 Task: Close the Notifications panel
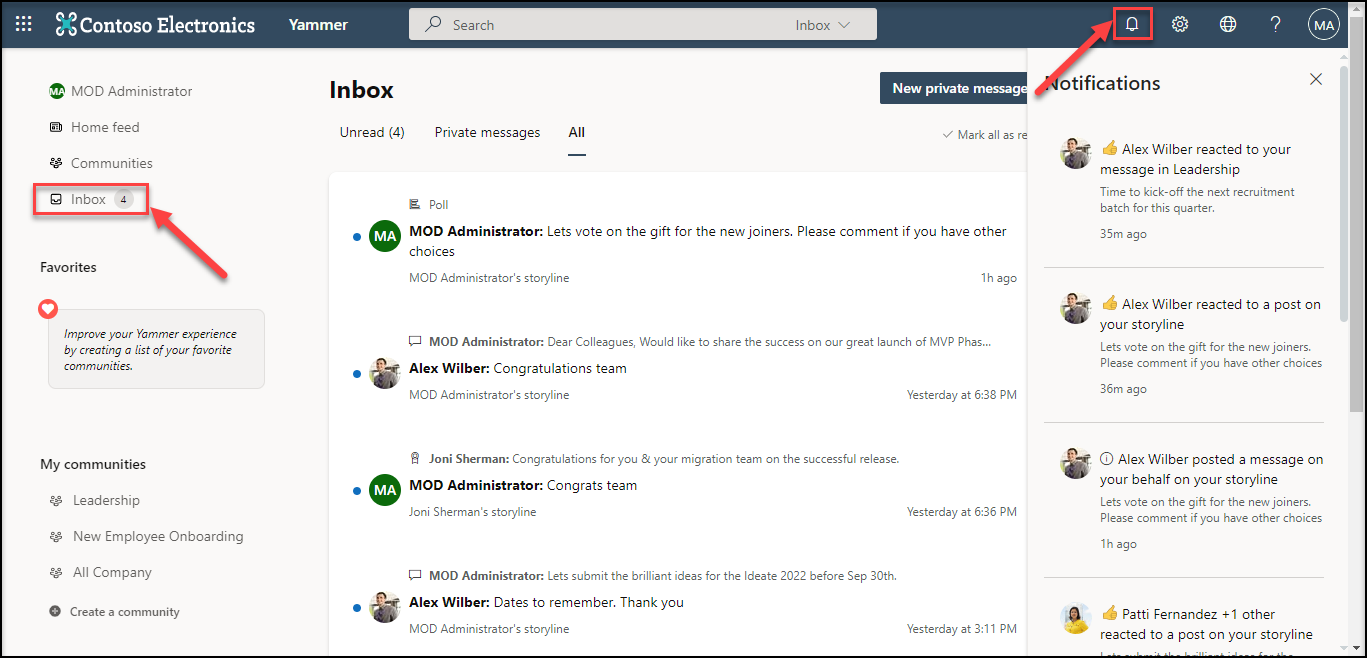click(1316, 79)
